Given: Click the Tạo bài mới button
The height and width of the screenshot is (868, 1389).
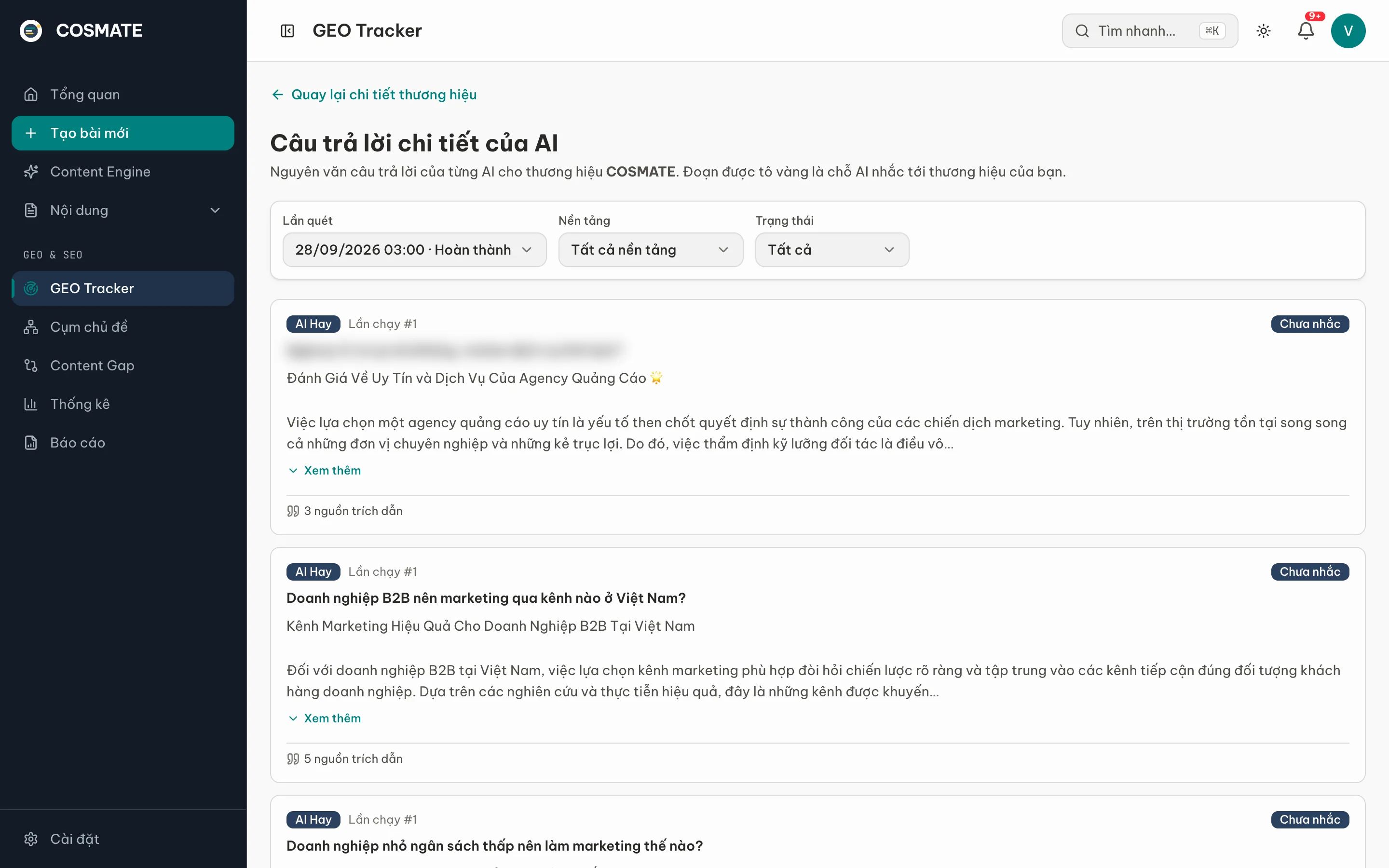Looking at the screenshot, I should (x=123, y=133).
